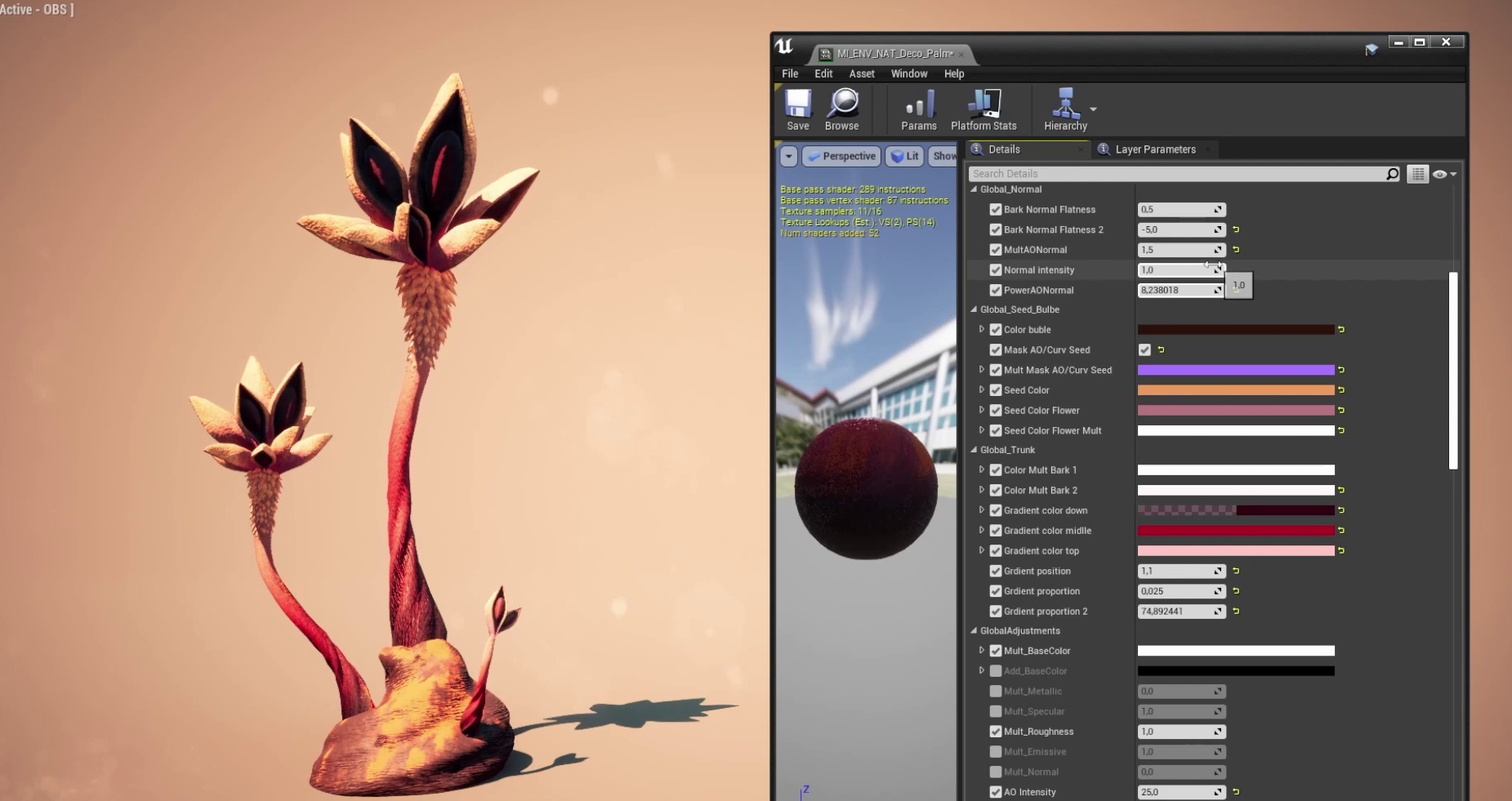This screenshot has width=1512, height=801.
Task: Click the Perspective viewport button
Action: 841,156
